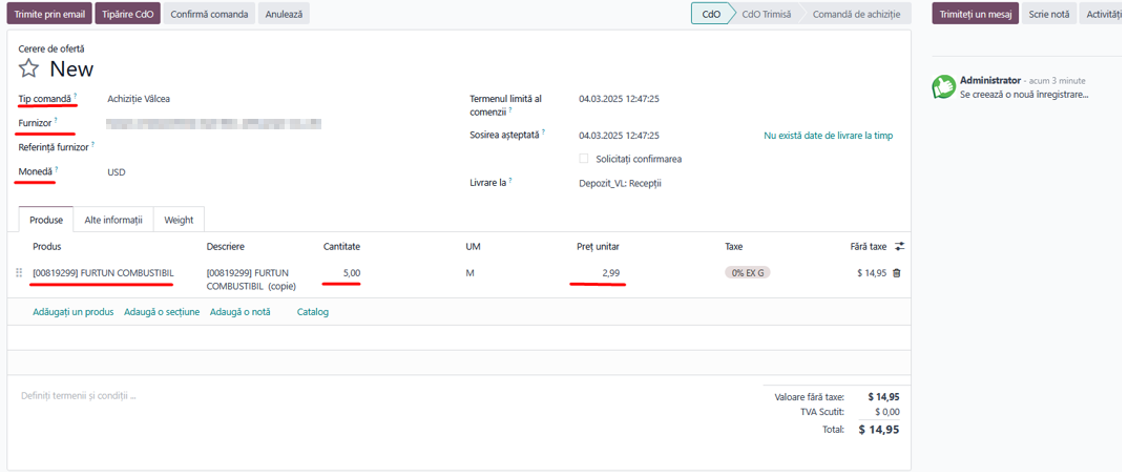This screenshot has width=1122, height=472.
Task: Mark the New request as favorite star
Action: (x=28, y=69)
